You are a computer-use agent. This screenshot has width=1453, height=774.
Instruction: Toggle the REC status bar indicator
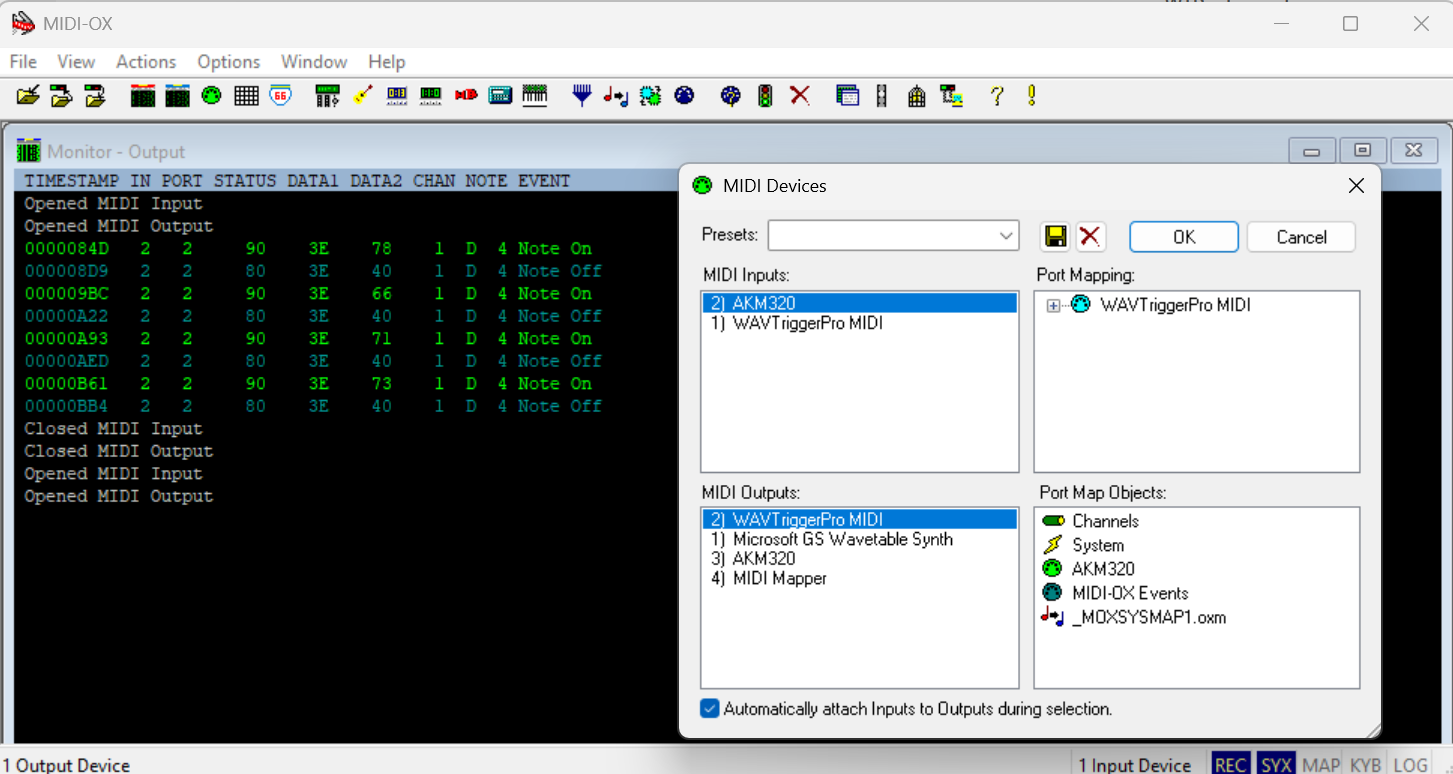[x=1230, y=764]
